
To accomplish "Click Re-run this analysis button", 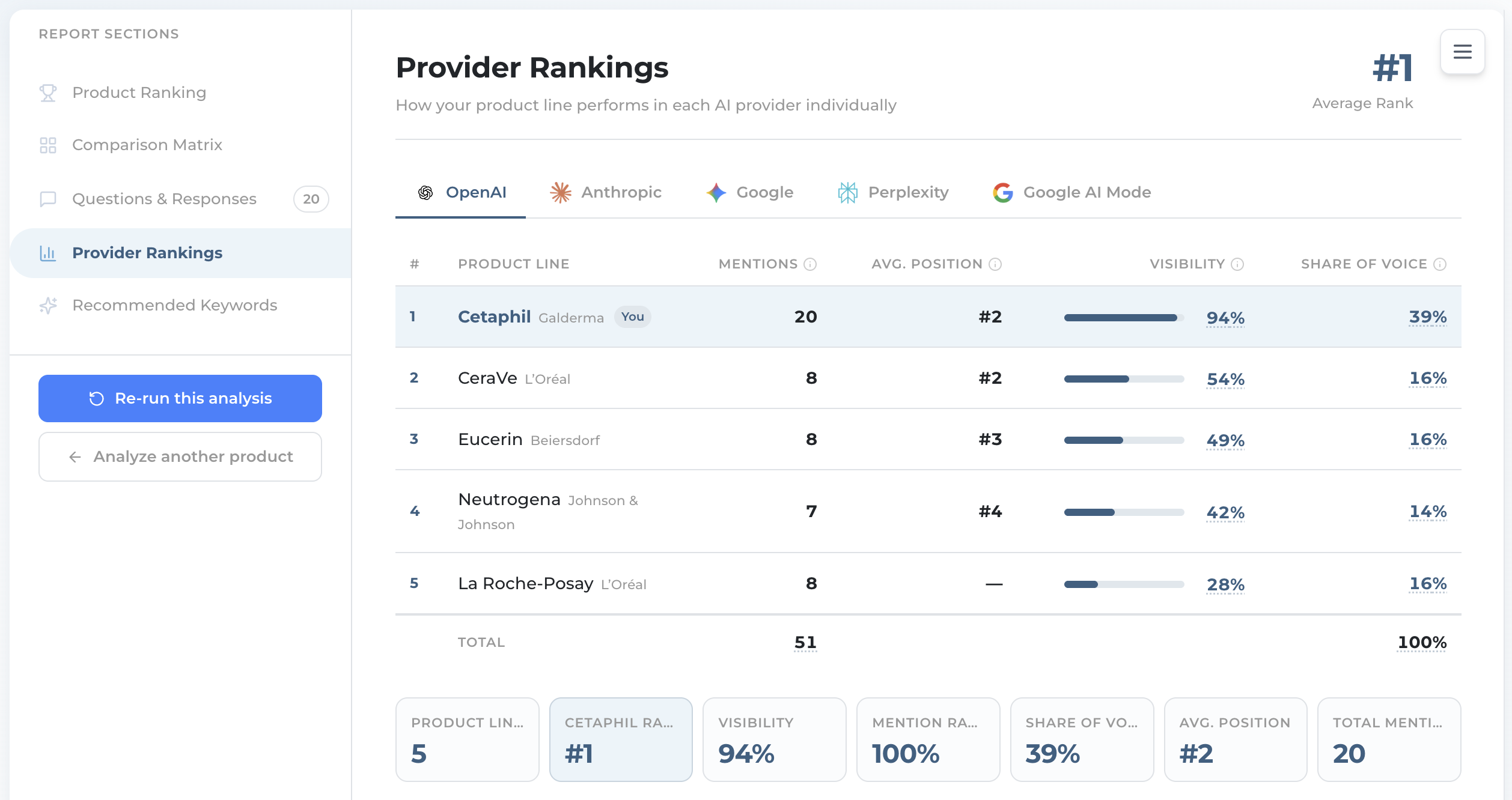I will pos(180,398).
